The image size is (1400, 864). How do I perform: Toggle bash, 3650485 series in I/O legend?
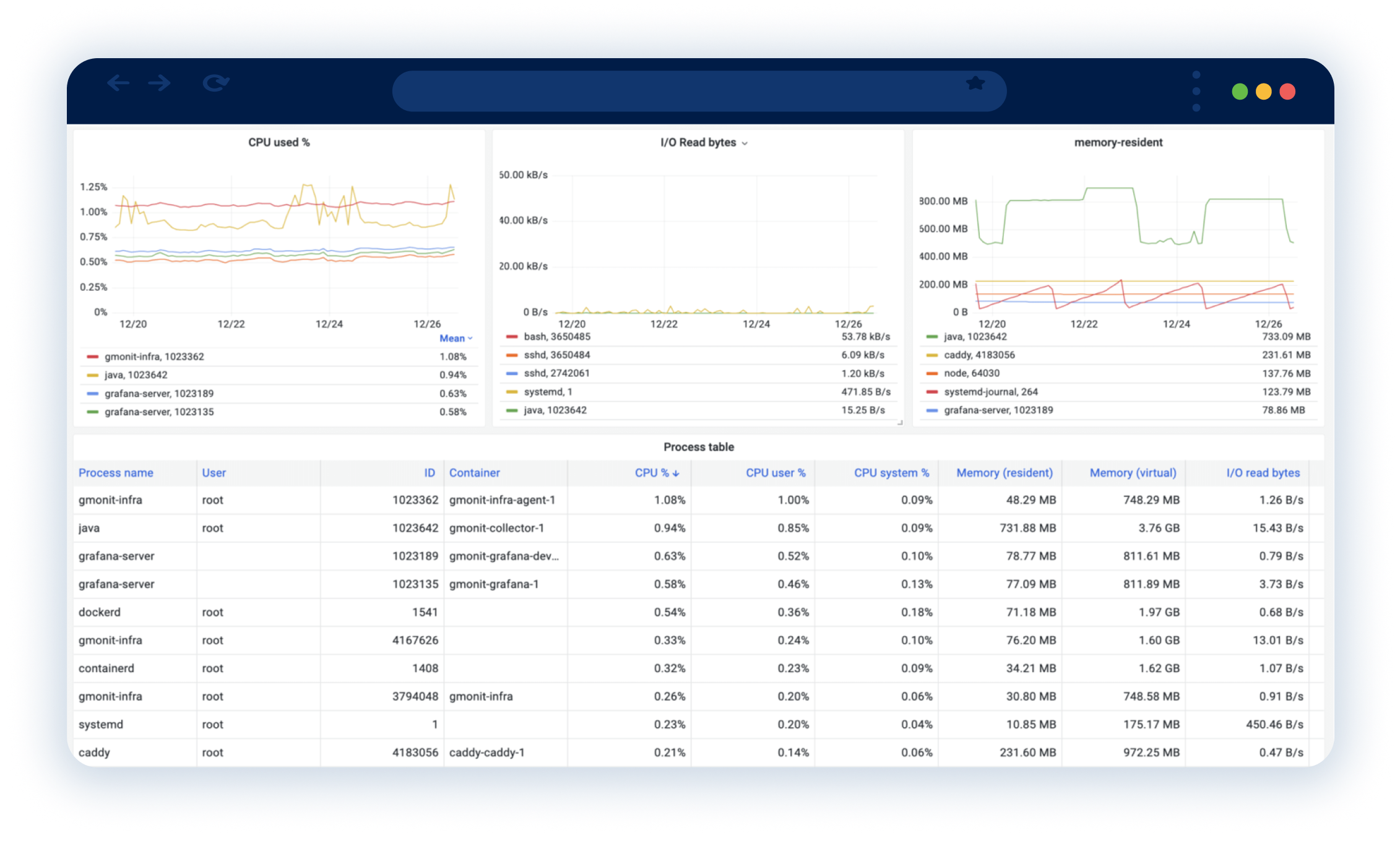(x=556, y=337)
